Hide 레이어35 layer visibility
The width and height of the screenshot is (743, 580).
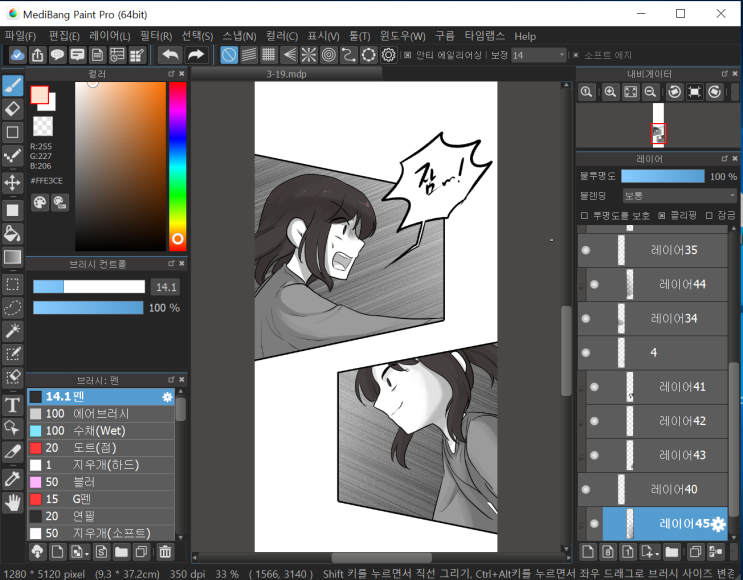point(586,250)
